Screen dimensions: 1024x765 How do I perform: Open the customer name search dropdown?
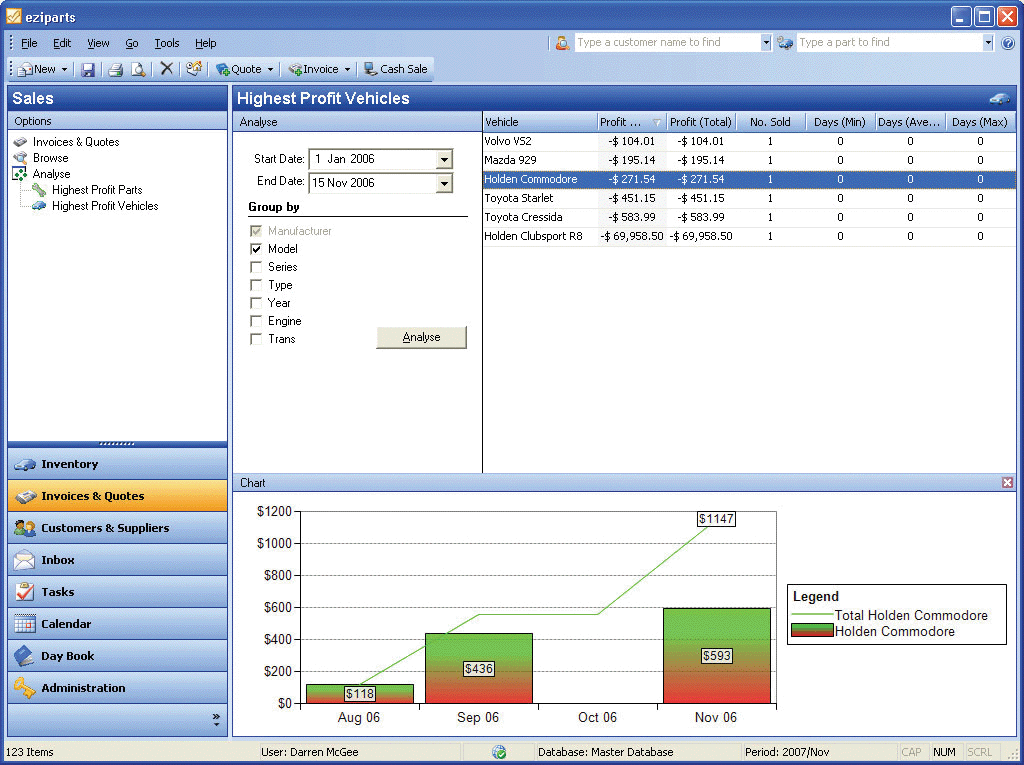[766, 42]
